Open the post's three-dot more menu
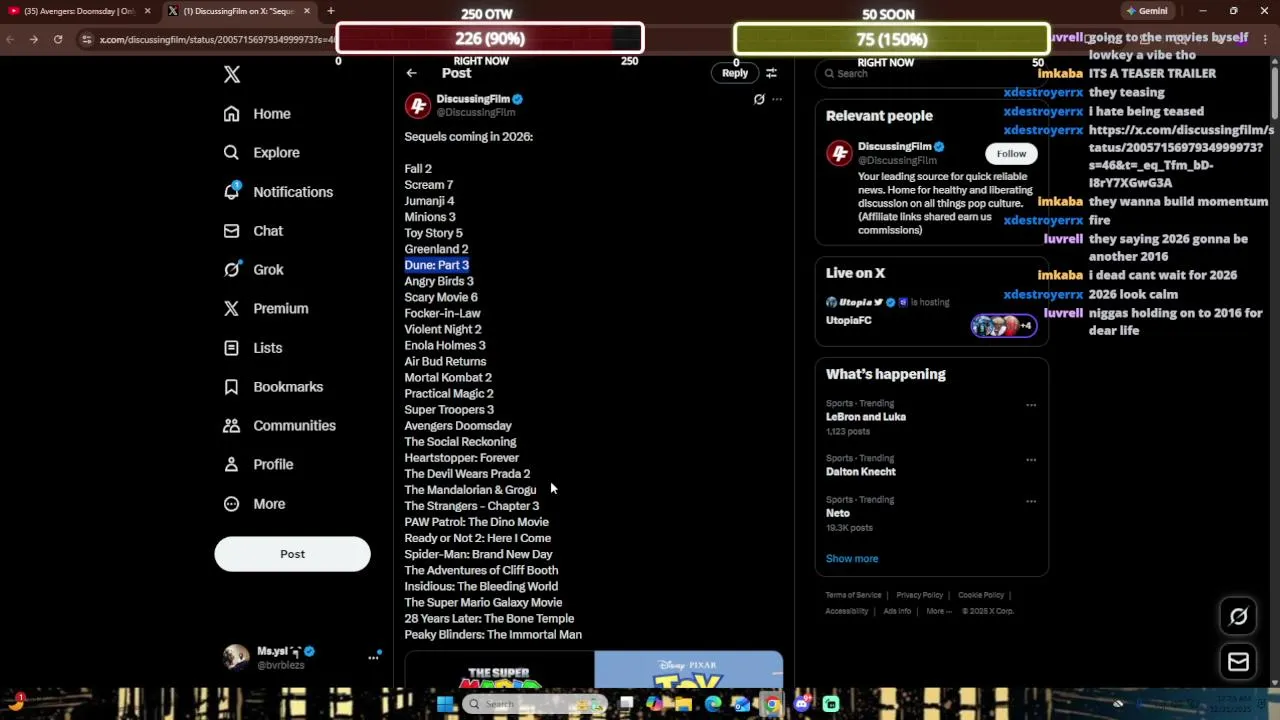This screenshot has width=1280, height=720. point(777,99)
